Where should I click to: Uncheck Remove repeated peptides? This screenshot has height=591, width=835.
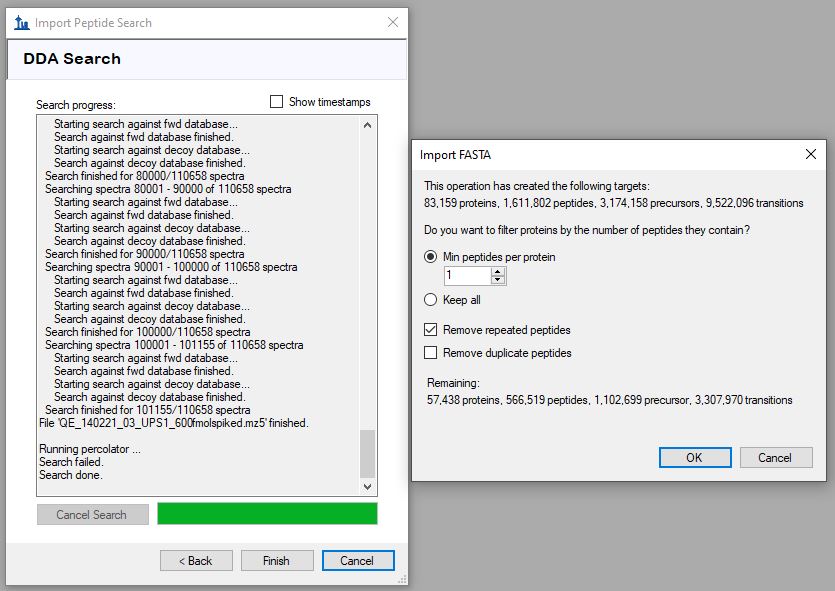[431, 330]
